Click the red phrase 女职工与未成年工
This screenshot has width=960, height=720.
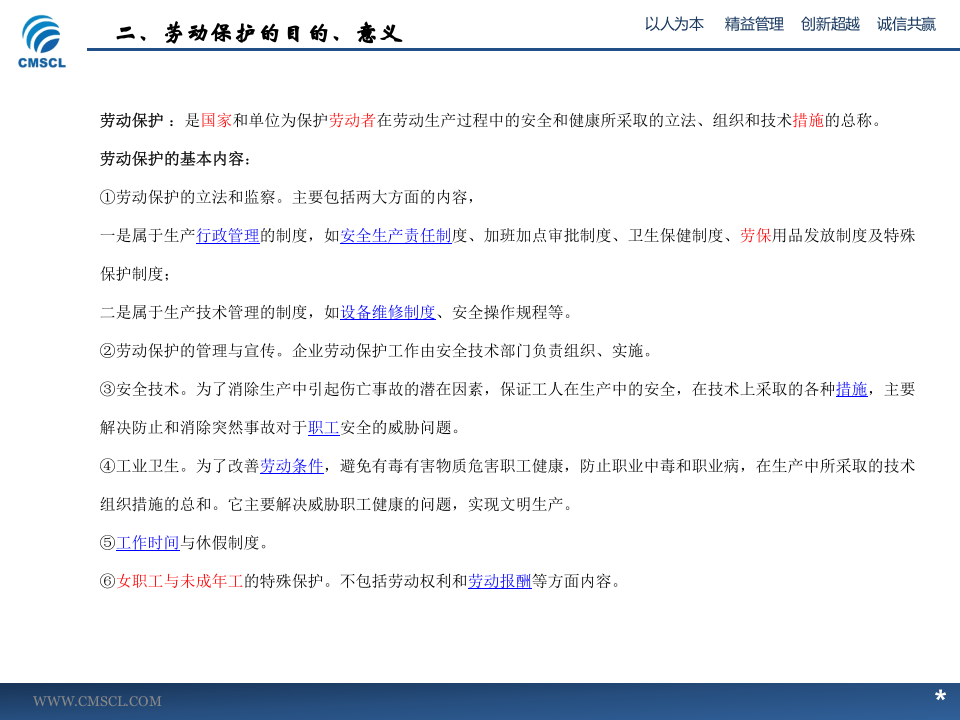pos(180,582)
